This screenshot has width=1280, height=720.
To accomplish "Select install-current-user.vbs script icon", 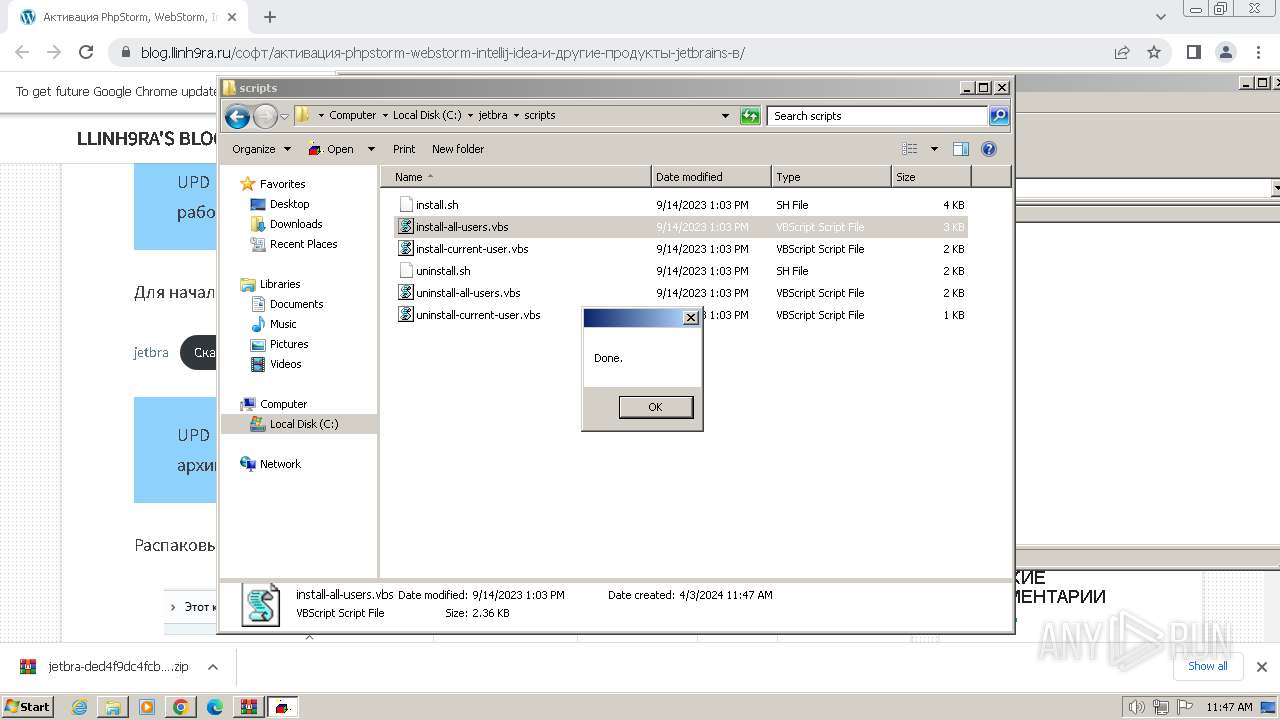I will pos(406,249).
